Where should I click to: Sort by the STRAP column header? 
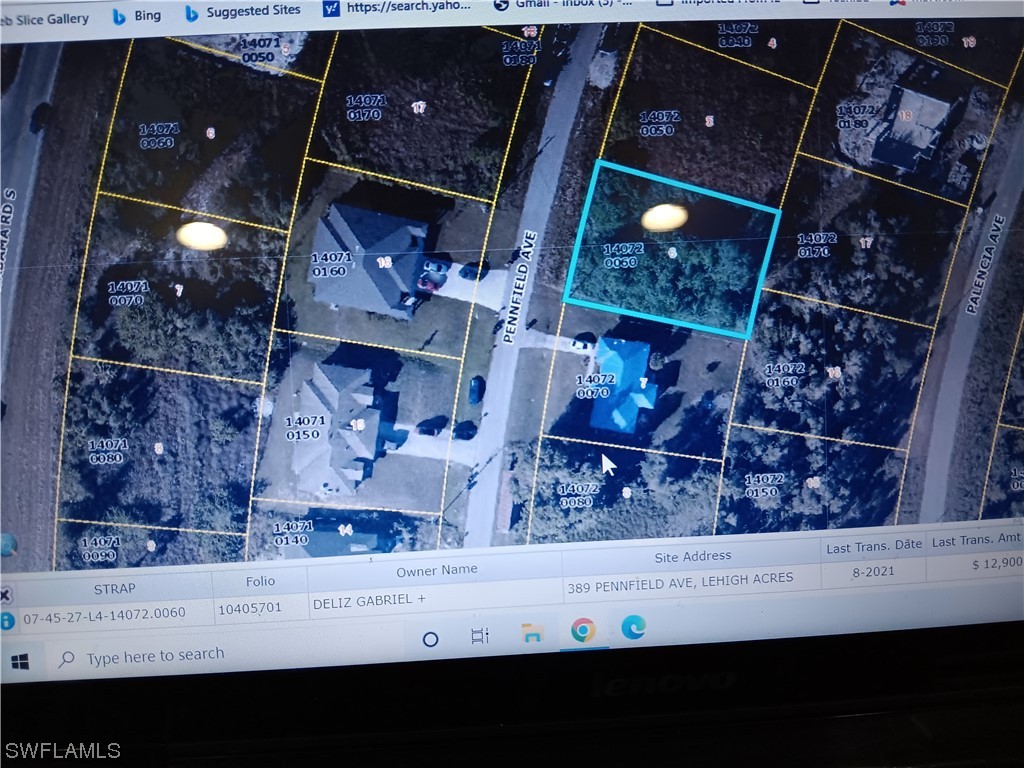(x=114, y=588)
